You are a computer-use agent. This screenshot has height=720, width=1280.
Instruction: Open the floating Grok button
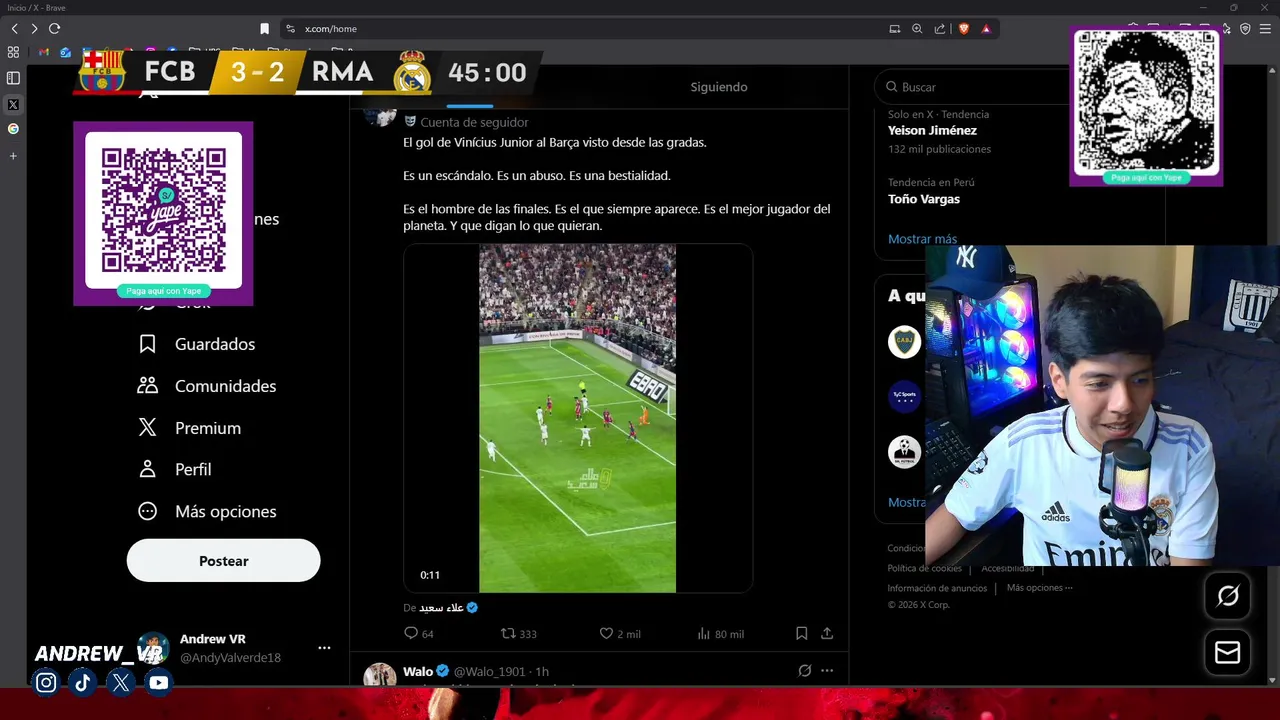point(1227,597)
